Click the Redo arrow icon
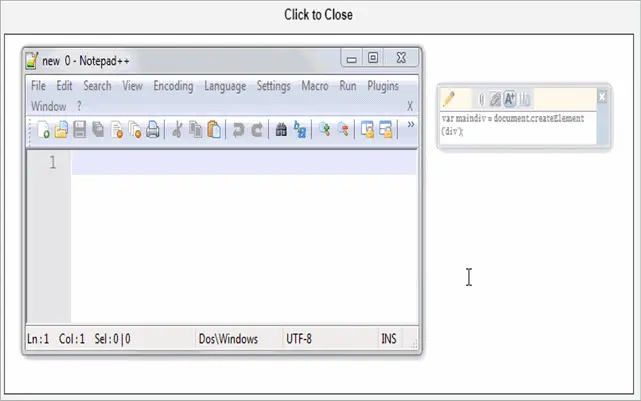641x401 pixels. (257, 130)
